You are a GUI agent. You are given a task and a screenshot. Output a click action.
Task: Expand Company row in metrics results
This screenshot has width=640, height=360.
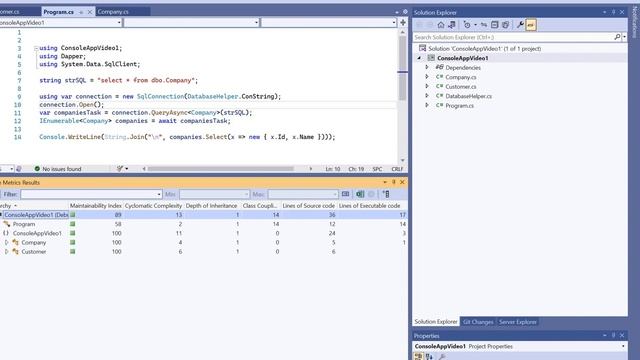6,242
